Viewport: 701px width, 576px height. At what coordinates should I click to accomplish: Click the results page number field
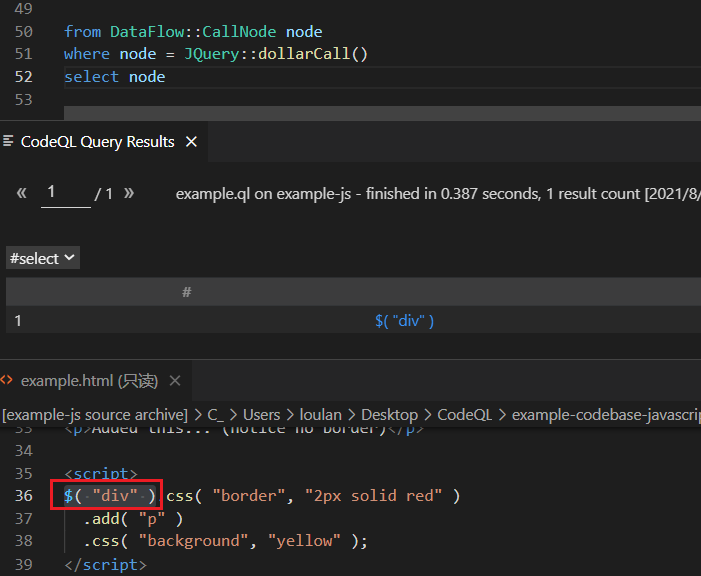point(66,194)
